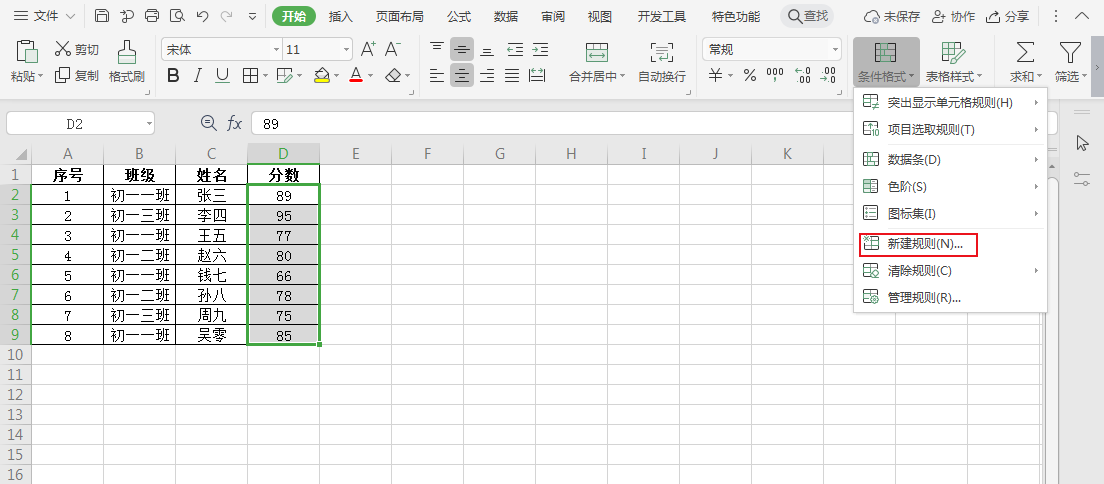Apply thousands separator 000 format

point(774,75)
